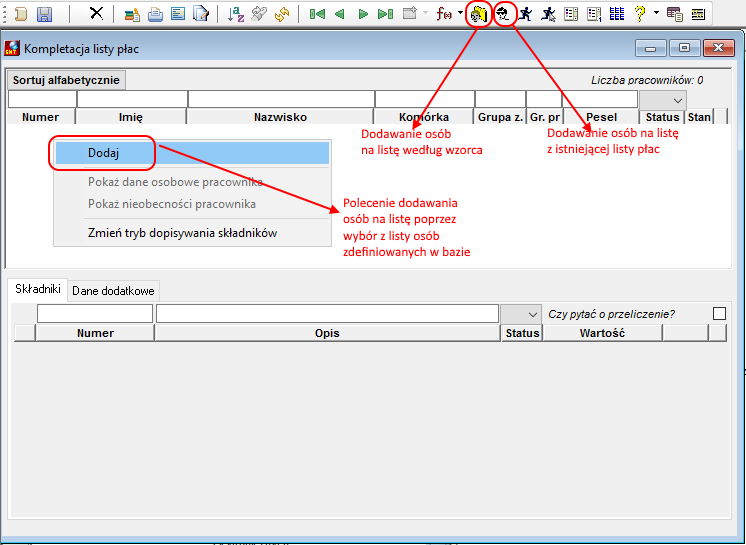This screenshot has height=545, width=746.
Task: Add persons by template icon
Action: (479, 14)
